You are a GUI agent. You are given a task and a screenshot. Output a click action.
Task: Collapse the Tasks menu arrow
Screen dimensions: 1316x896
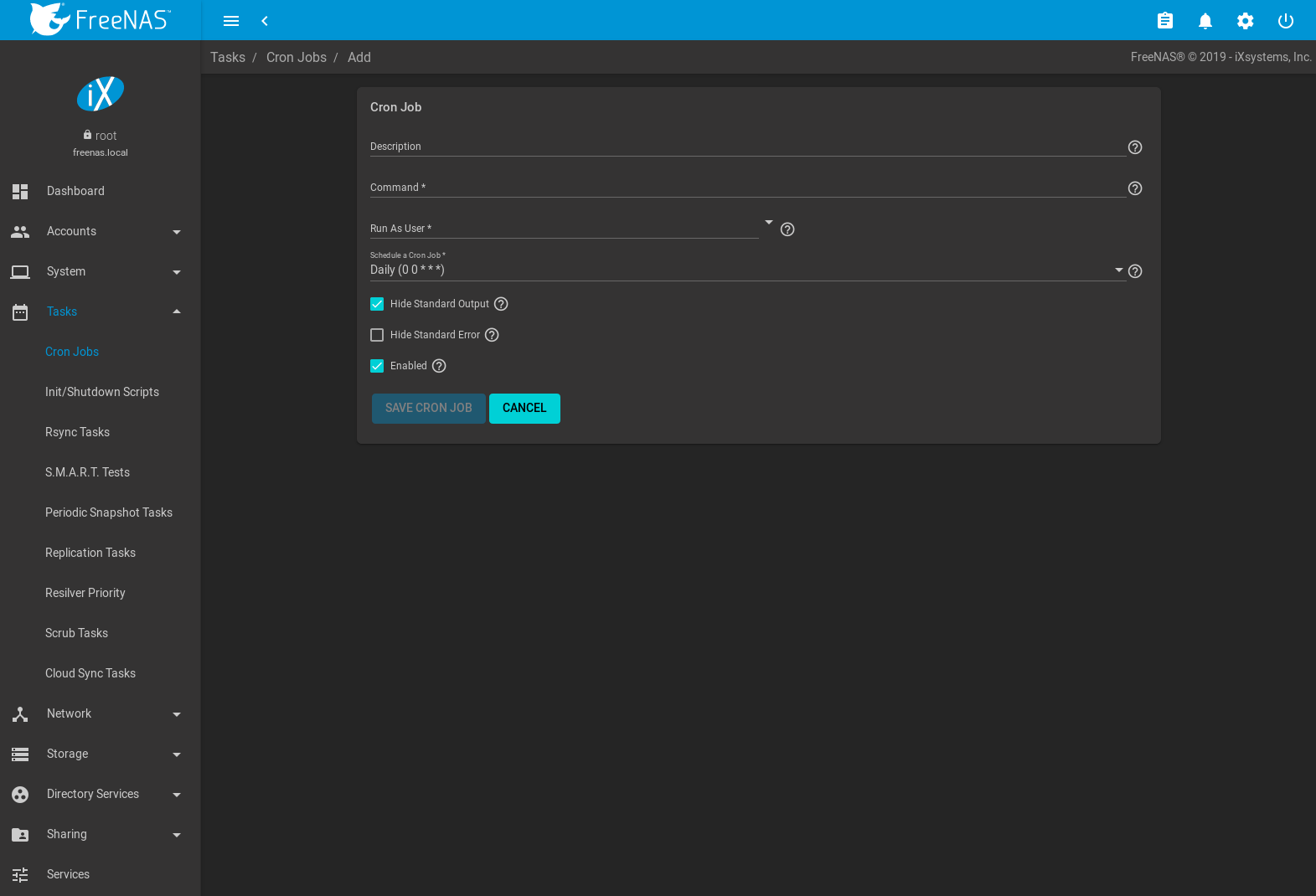pos(177,312)
